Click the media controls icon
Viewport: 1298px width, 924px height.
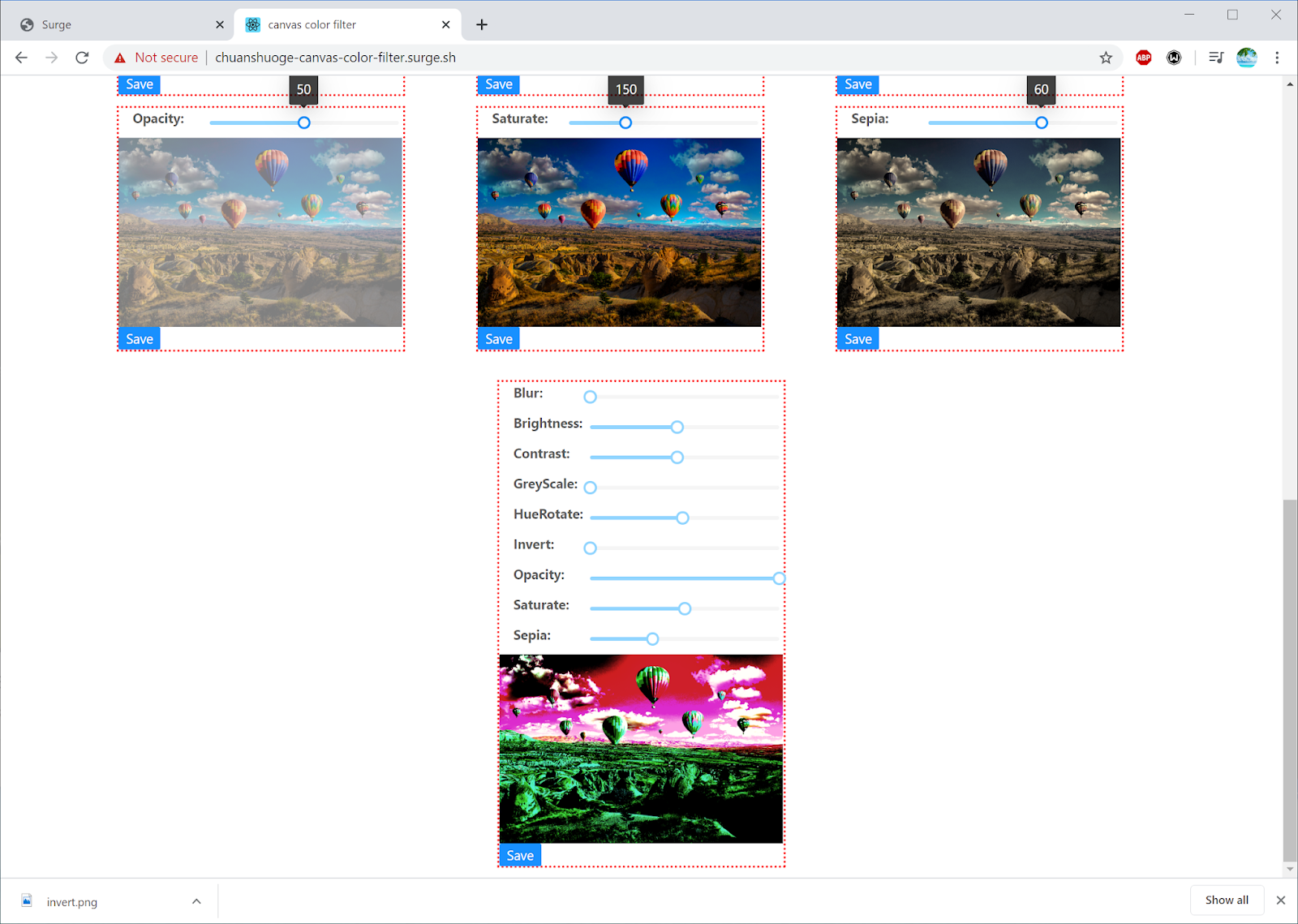pyautogui.click(x=1216, y=57)
